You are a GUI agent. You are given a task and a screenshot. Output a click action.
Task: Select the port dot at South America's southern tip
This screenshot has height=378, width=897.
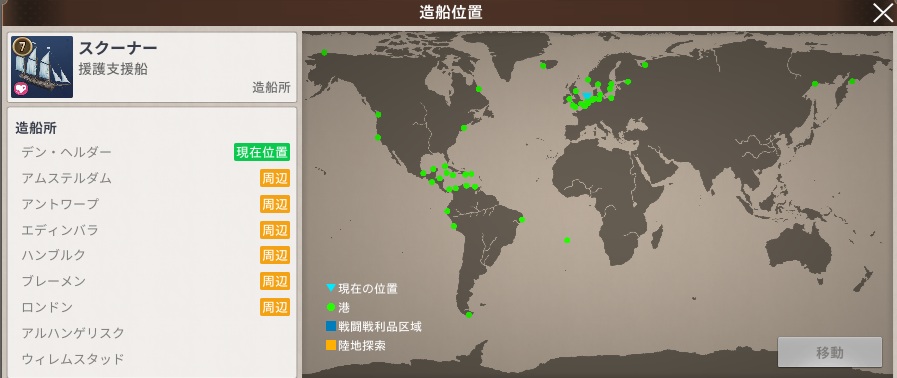[469, 315]
